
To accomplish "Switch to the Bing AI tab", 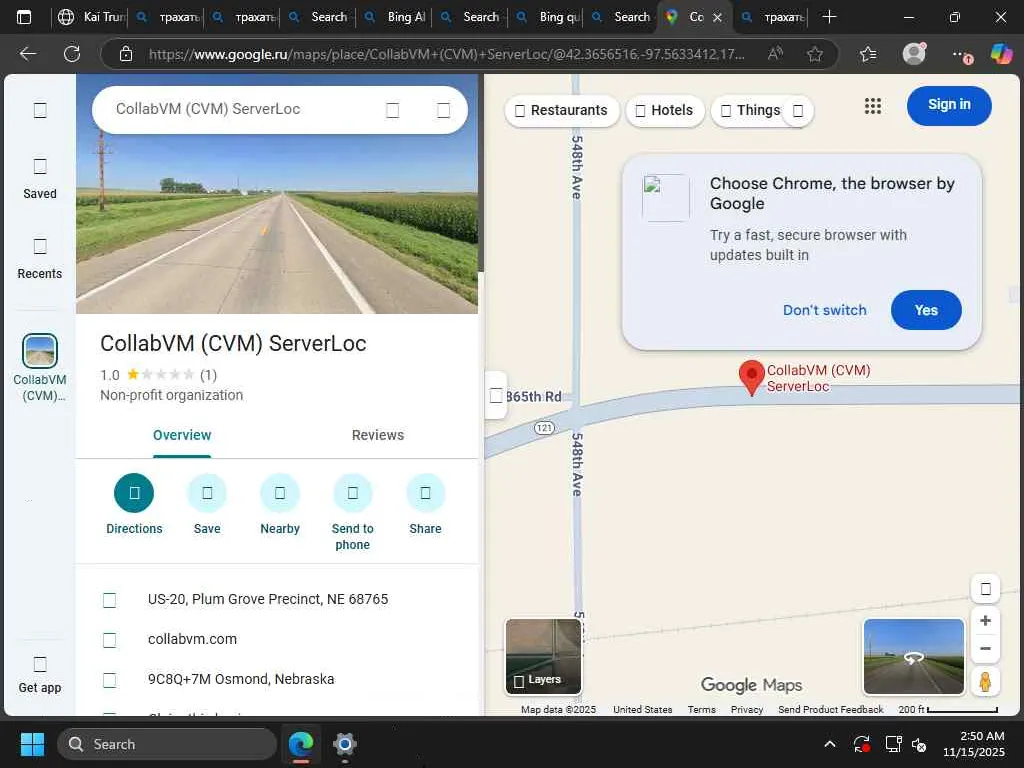I will click(396, 17).
